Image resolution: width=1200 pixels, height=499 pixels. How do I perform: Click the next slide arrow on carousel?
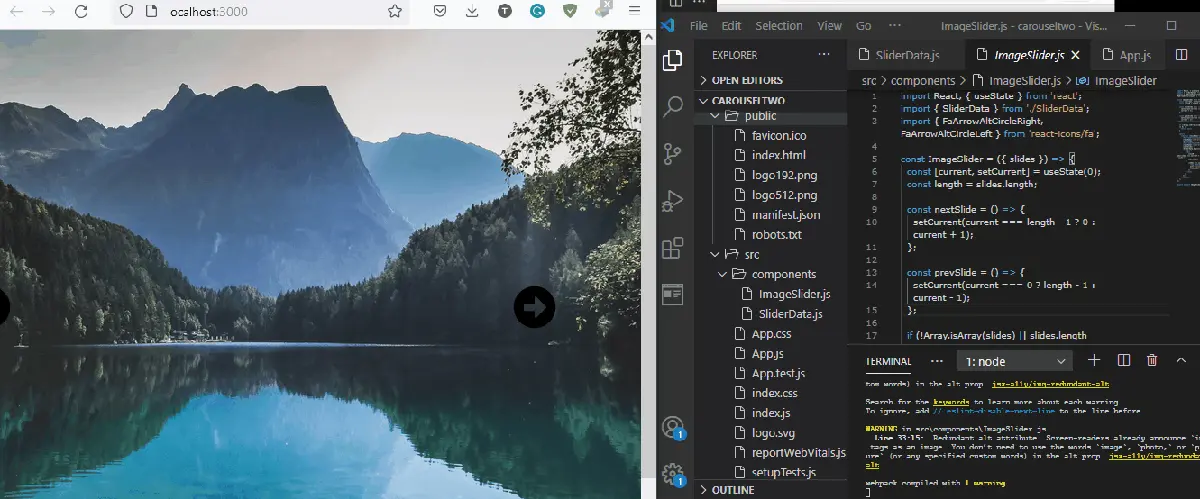pos(535,307)
